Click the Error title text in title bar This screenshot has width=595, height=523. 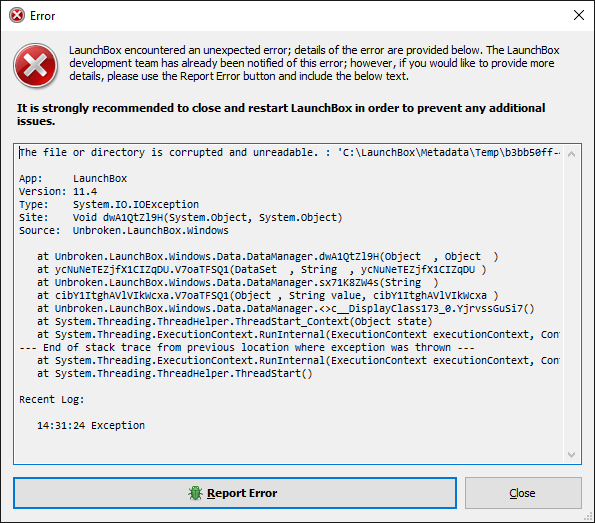pos(42,16)
